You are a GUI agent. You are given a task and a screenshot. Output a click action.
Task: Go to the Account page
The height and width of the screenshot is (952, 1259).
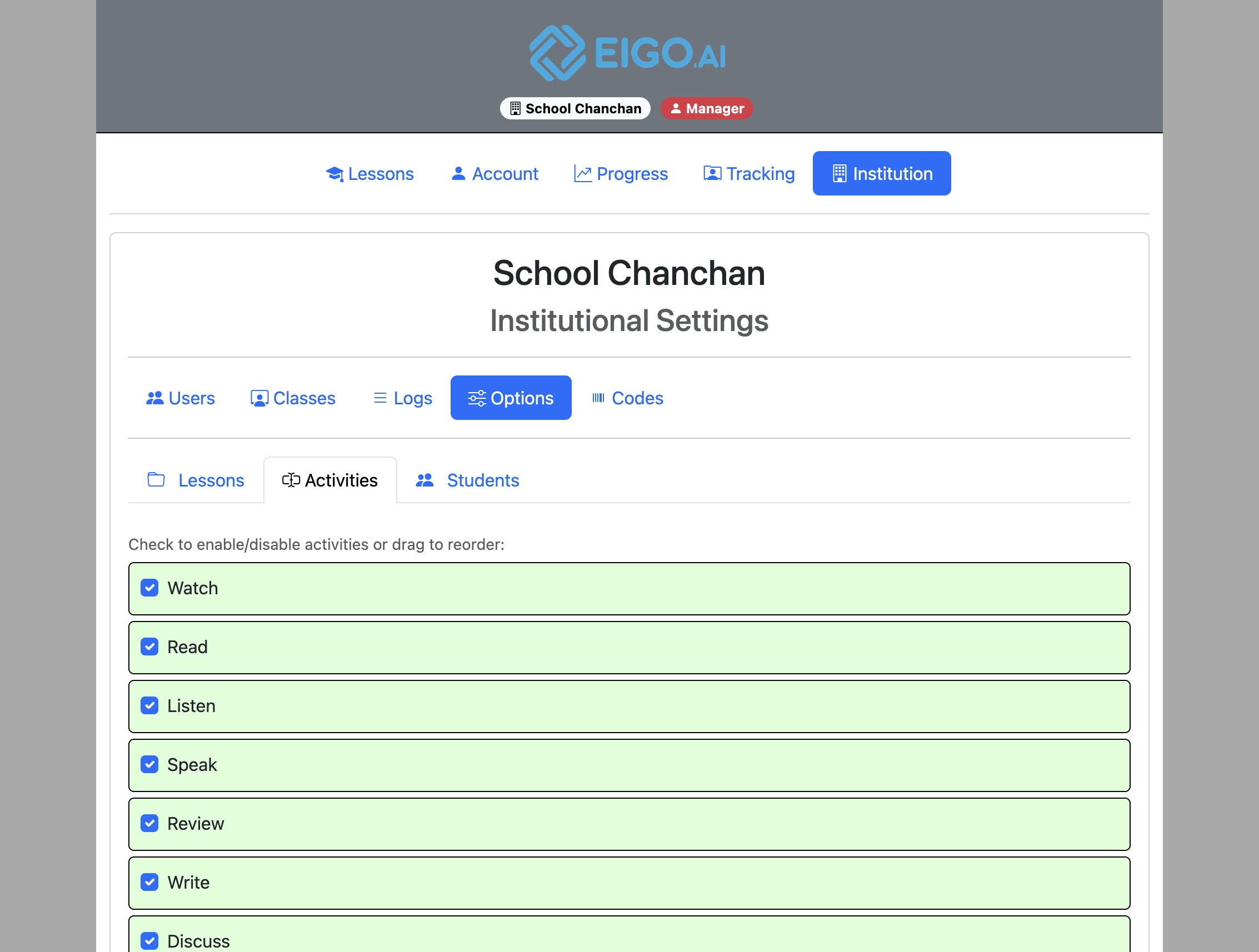tap(494, 173)
